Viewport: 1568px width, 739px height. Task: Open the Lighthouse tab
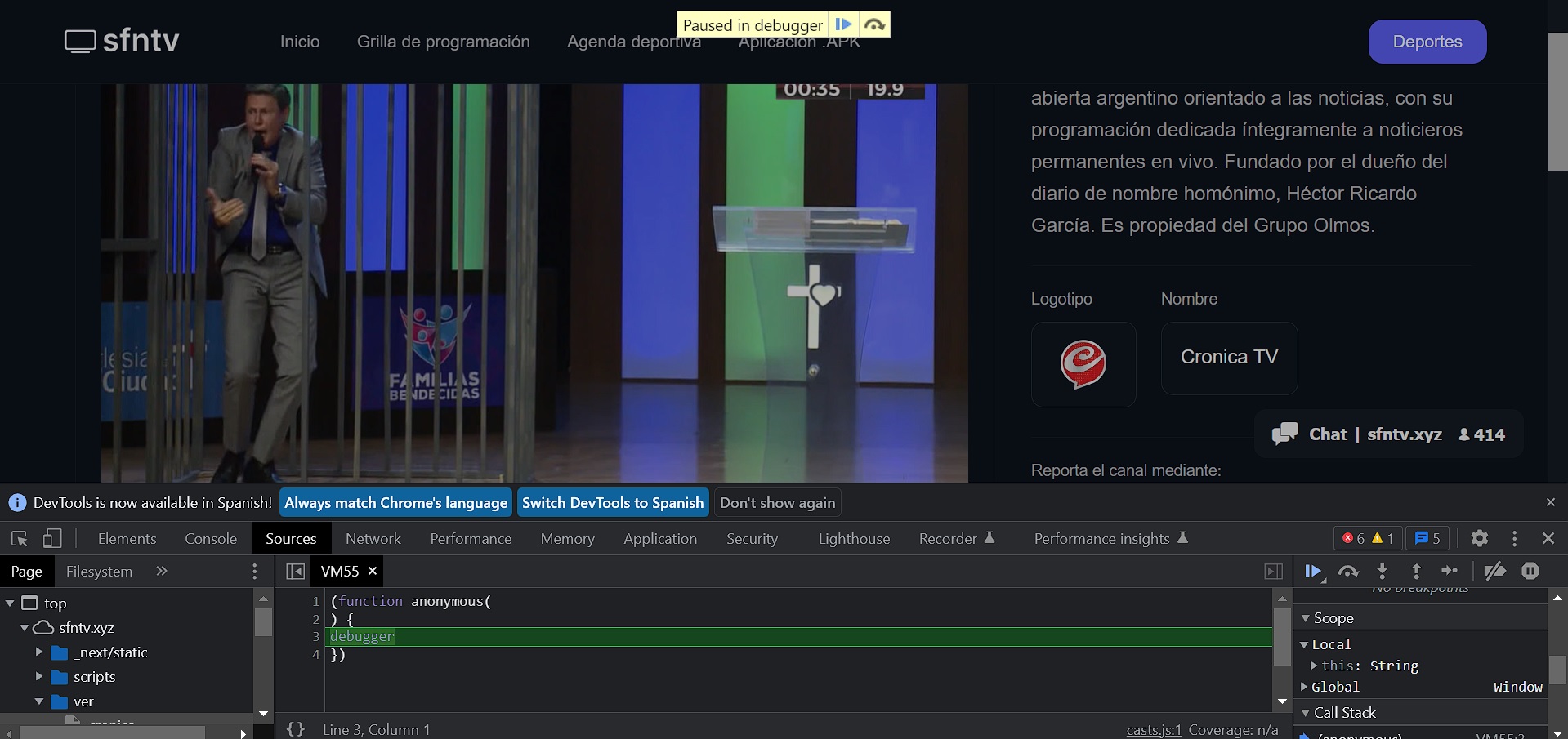854,538
